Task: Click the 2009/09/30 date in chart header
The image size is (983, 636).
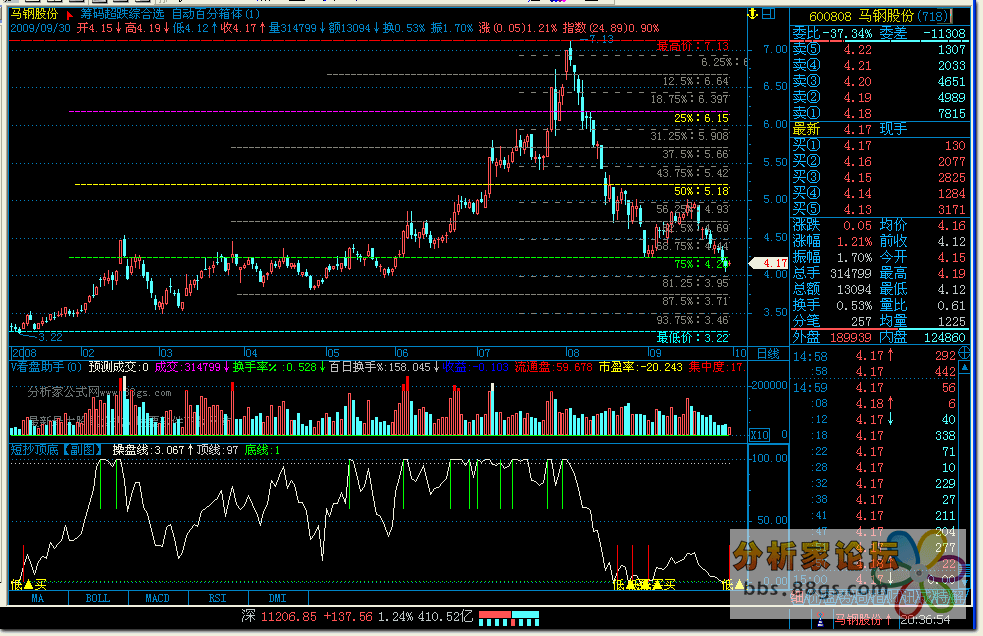Action: pyautogui.click(x=40, y=28)
